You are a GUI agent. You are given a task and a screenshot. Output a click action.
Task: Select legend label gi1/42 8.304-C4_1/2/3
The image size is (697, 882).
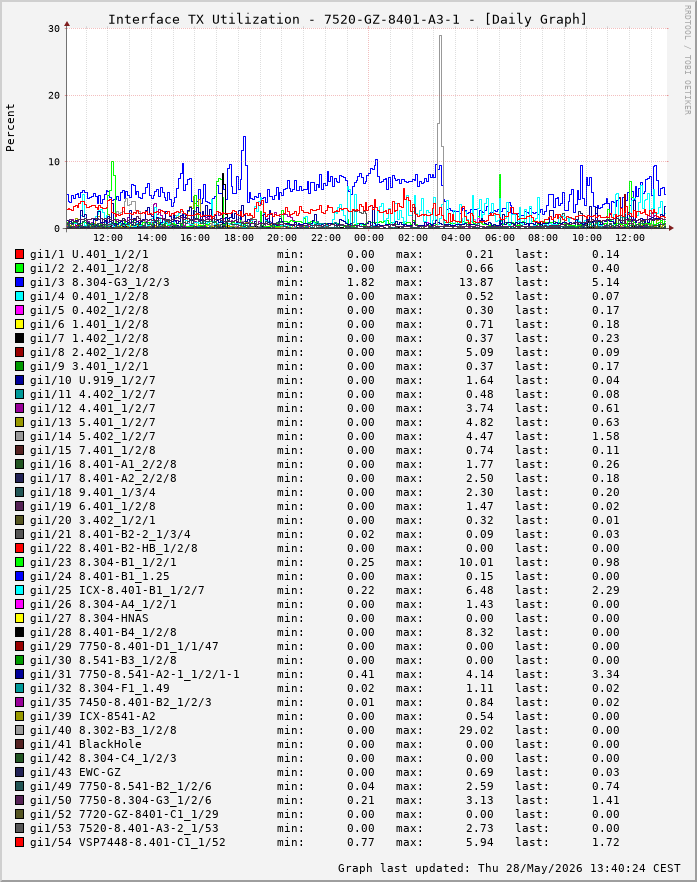(x=103, y=758)
